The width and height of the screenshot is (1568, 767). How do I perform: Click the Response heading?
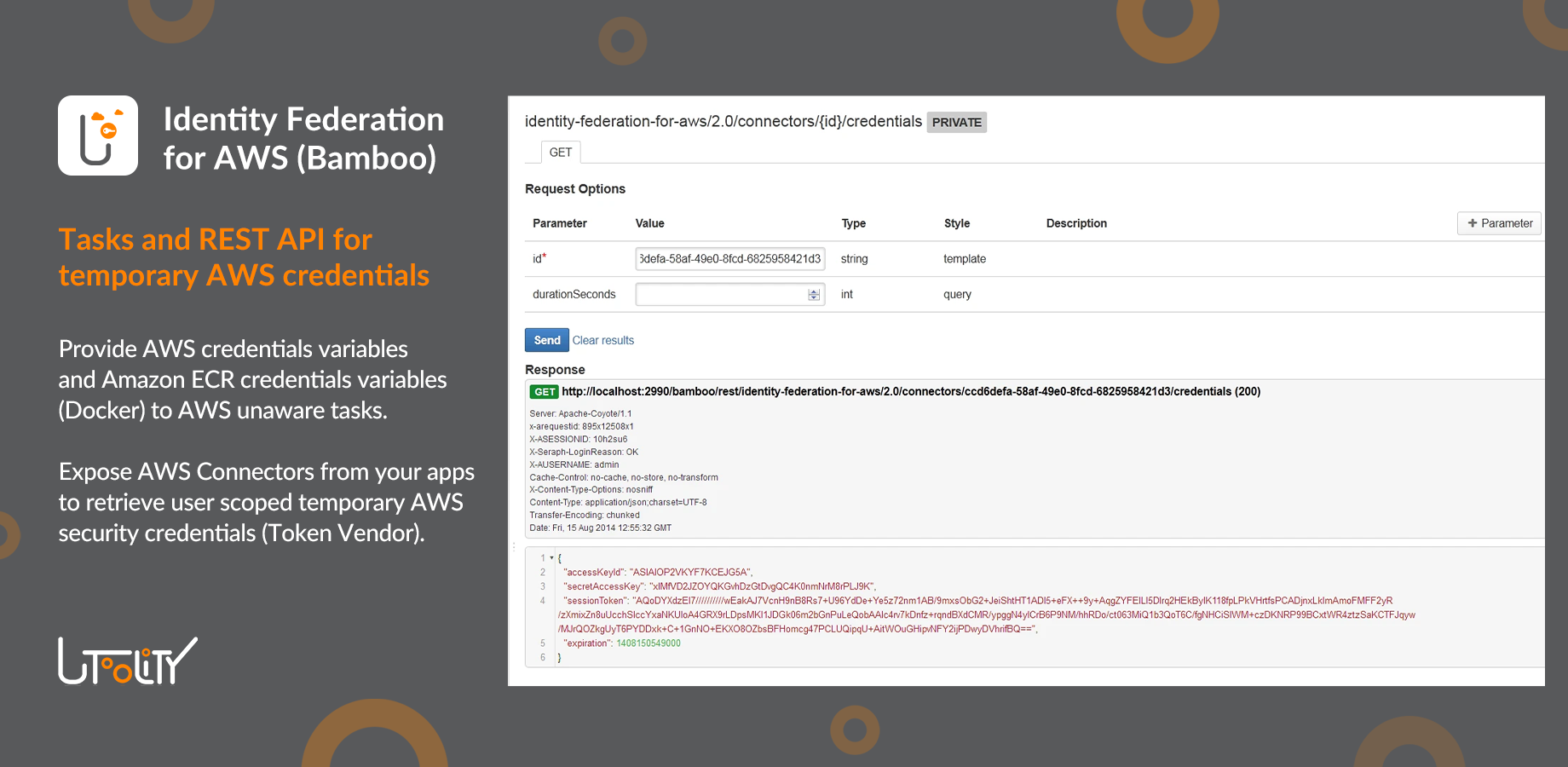tap(555, 370)
